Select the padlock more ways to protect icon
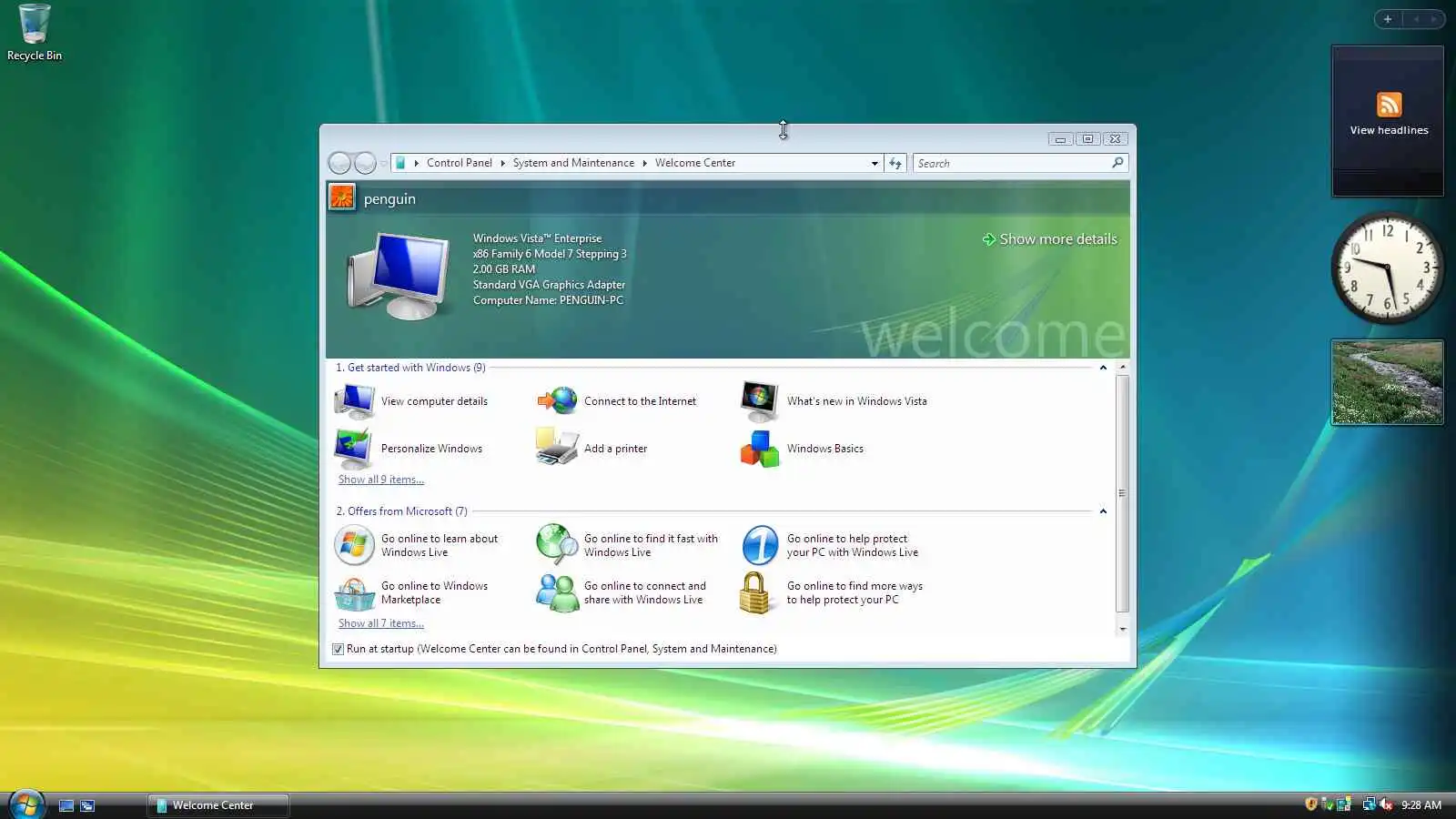The height and width of the screenshot is (819, 1456). point(755,593)
